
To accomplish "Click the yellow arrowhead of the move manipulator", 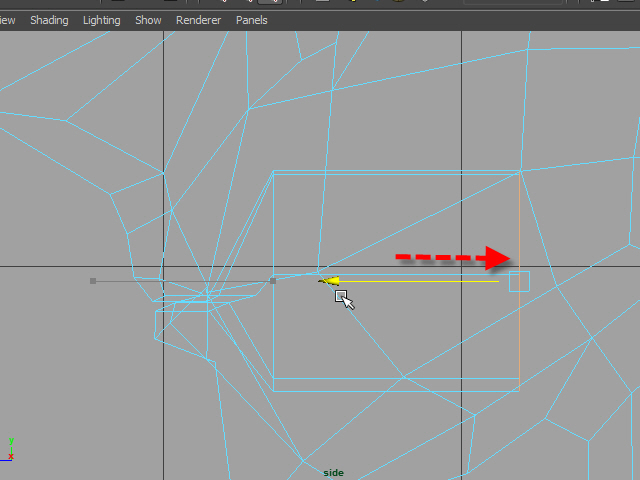I will [329, 281].
